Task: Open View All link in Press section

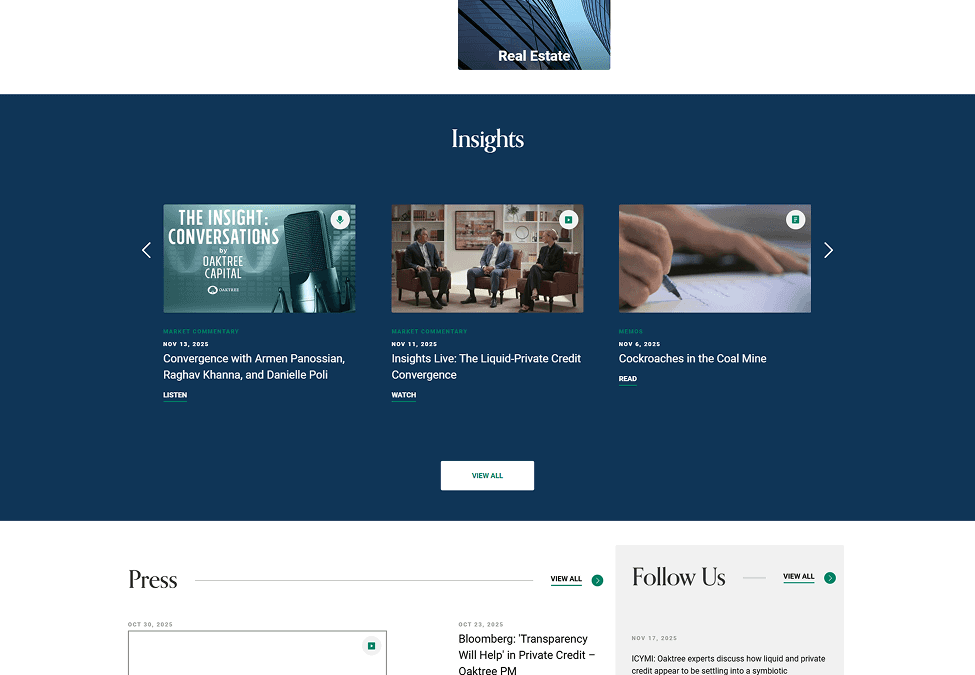Action: (566, 579)
